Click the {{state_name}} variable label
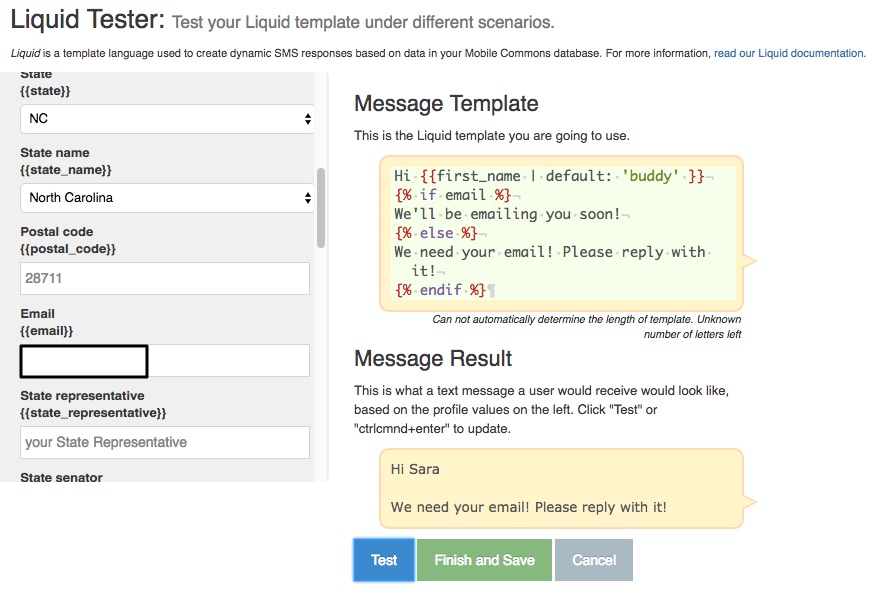Viewport: 881px width, 597px height. [x=66, y=170]
